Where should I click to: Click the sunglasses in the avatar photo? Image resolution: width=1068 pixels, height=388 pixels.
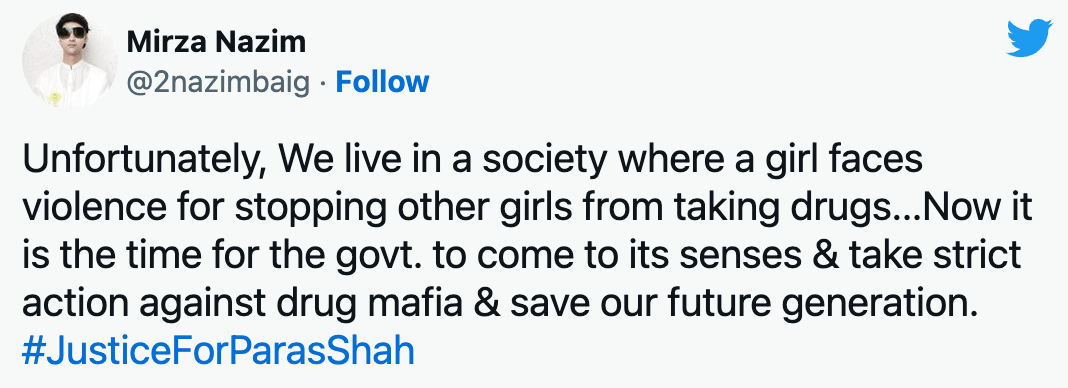click(72, 32)
